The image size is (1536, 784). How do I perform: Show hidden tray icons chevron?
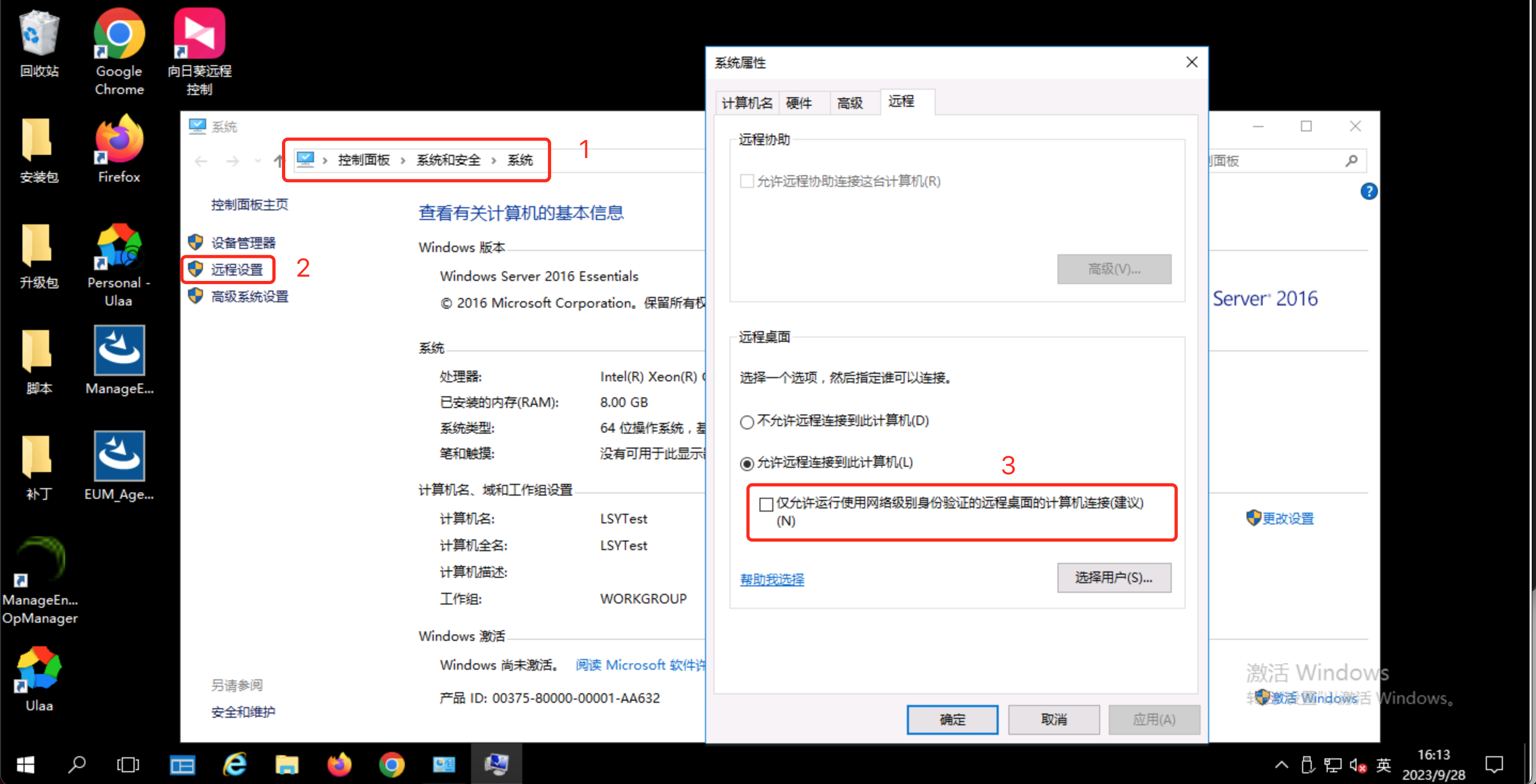click(x=1281, y=765)
